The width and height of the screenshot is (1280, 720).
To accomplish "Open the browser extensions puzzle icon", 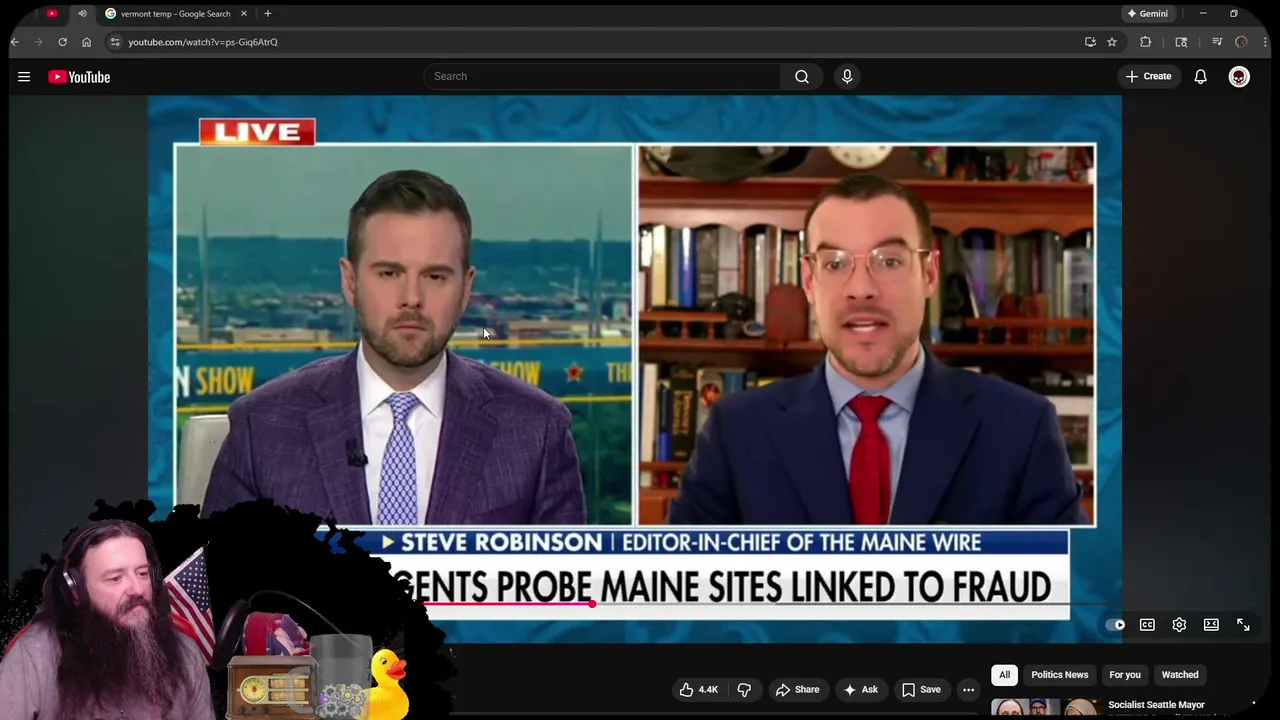I will [1146, 42].
